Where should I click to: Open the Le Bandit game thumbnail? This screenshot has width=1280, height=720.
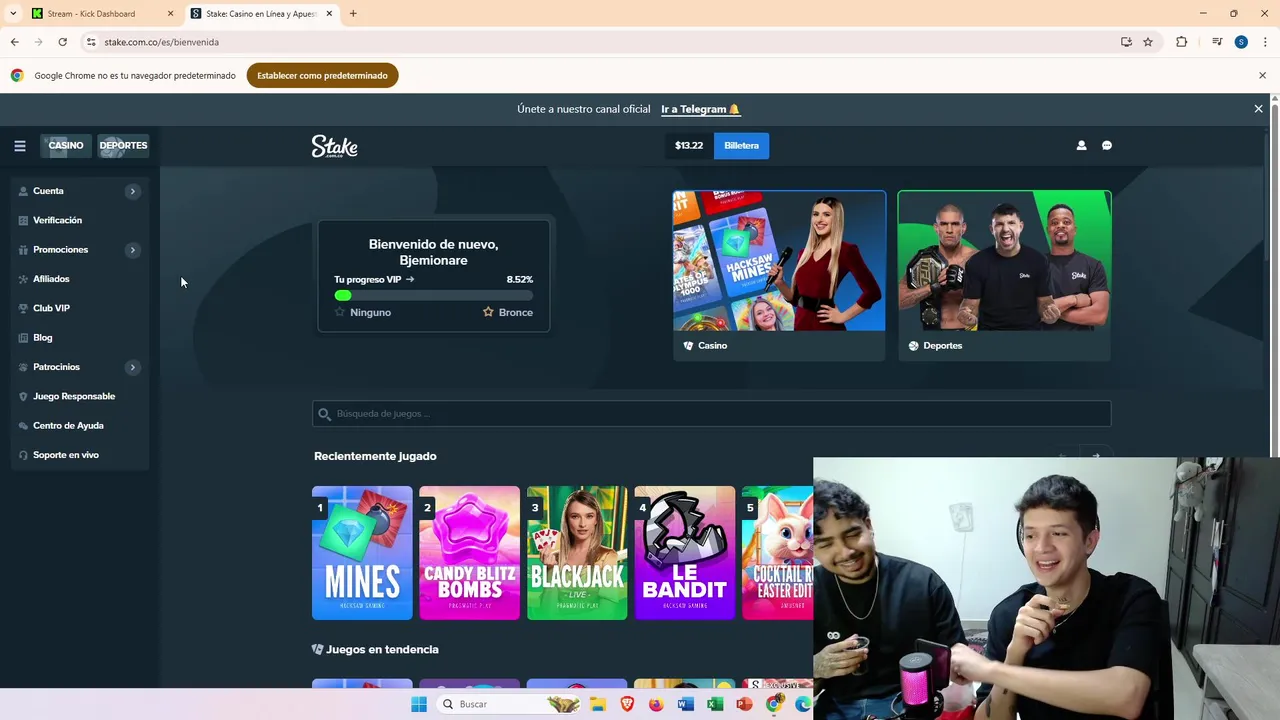(x=685, y=553)
